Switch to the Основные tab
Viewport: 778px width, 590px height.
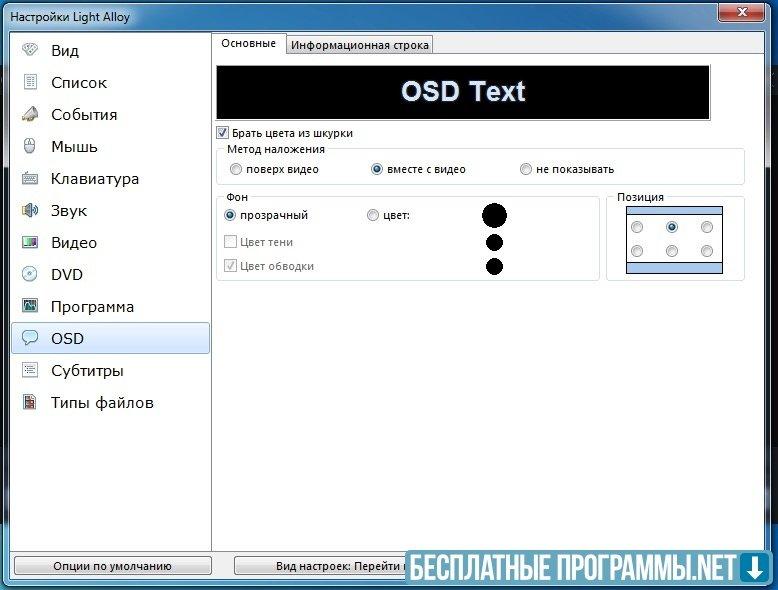tap(248, 44)
